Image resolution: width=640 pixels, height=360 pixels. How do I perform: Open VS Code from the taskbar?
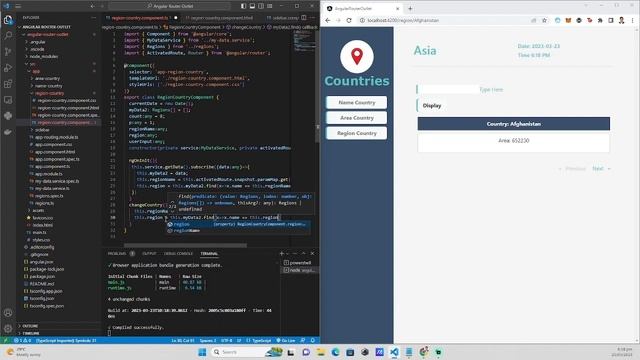394,352
